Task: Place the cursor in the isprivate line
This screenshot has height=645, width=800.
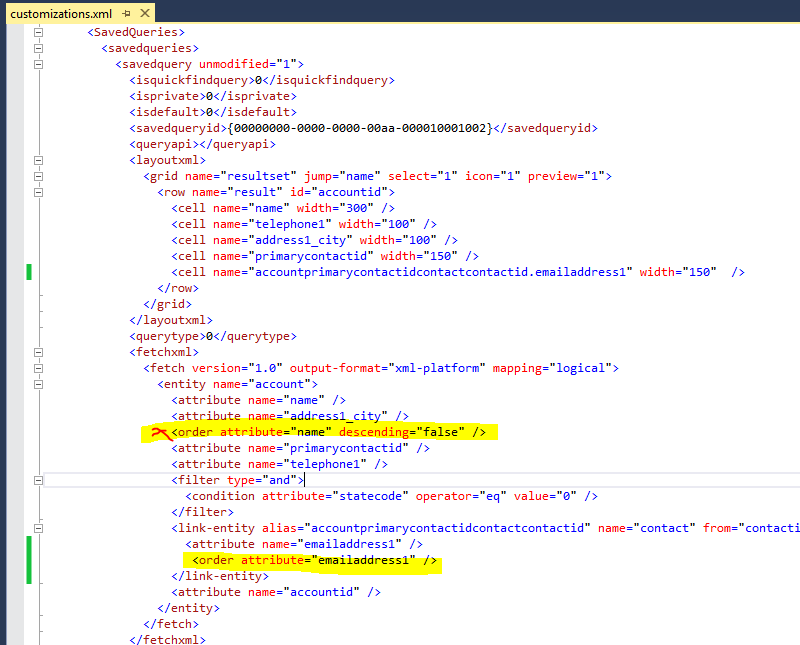Action: (213, 96)
